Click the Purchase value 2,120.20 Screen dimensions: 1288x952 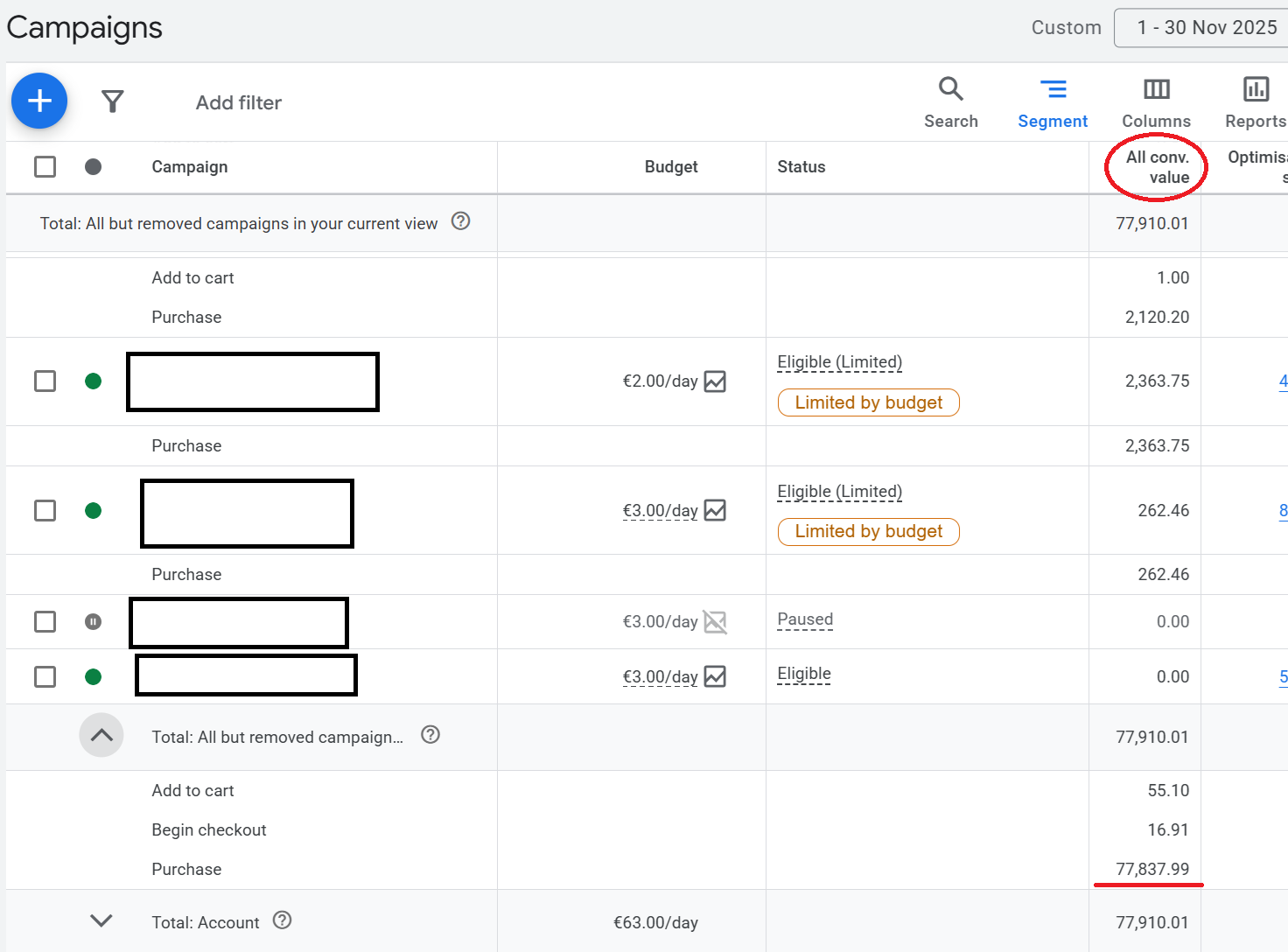point(1157,317)
